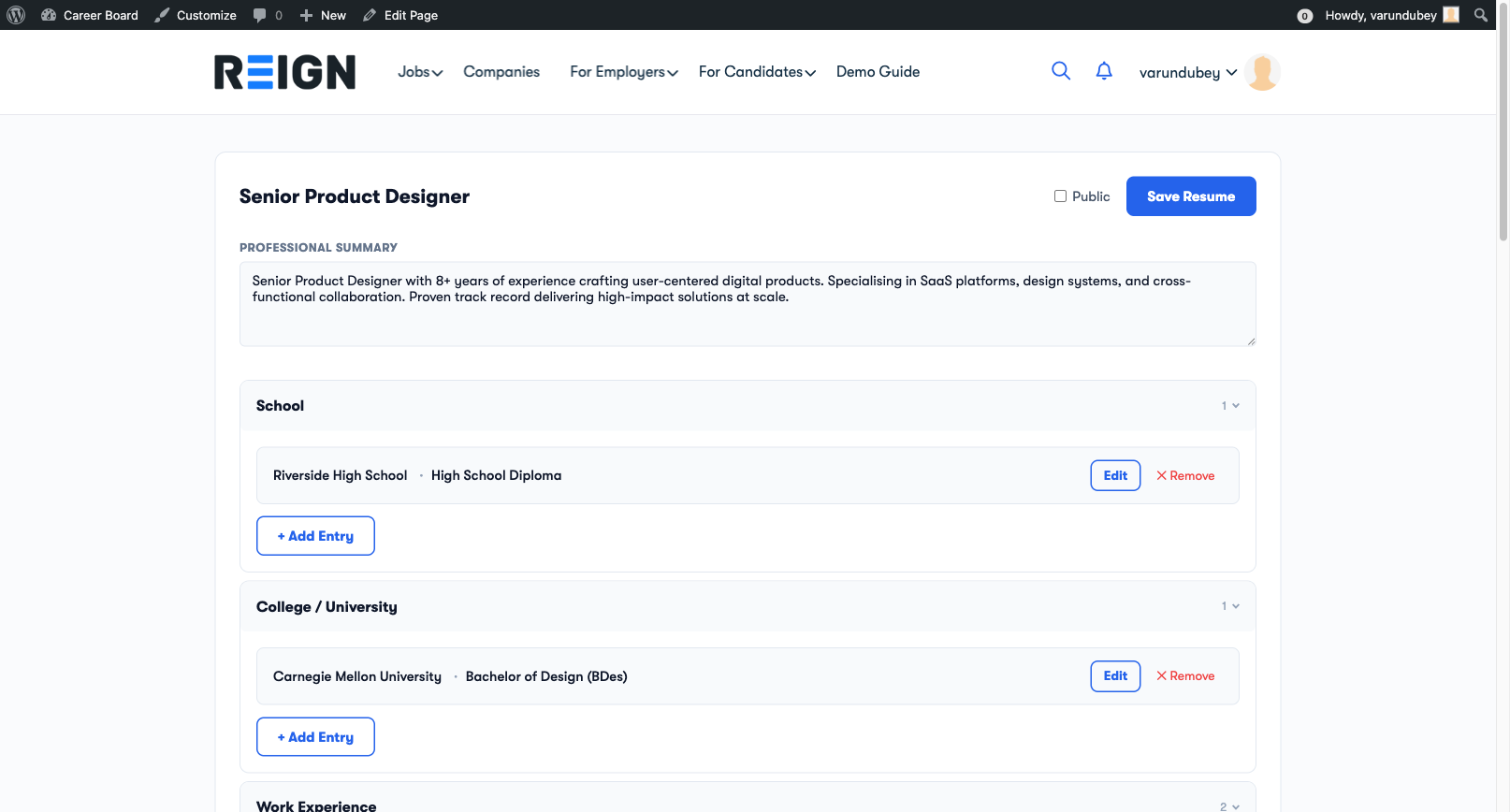Image resolution: width=1510 pixels, height=812 pixels.
Task: Add an entry under School
Action: point(315,536)
